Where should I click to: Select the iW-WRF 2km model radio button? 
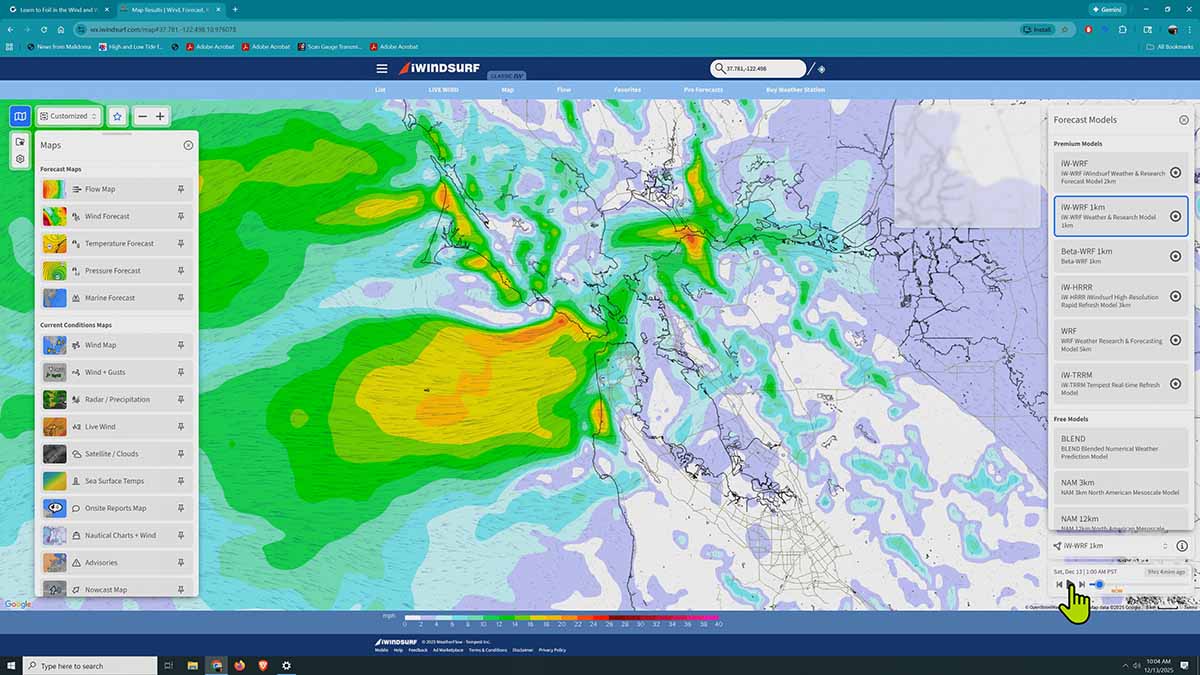tap(1175, 172)
